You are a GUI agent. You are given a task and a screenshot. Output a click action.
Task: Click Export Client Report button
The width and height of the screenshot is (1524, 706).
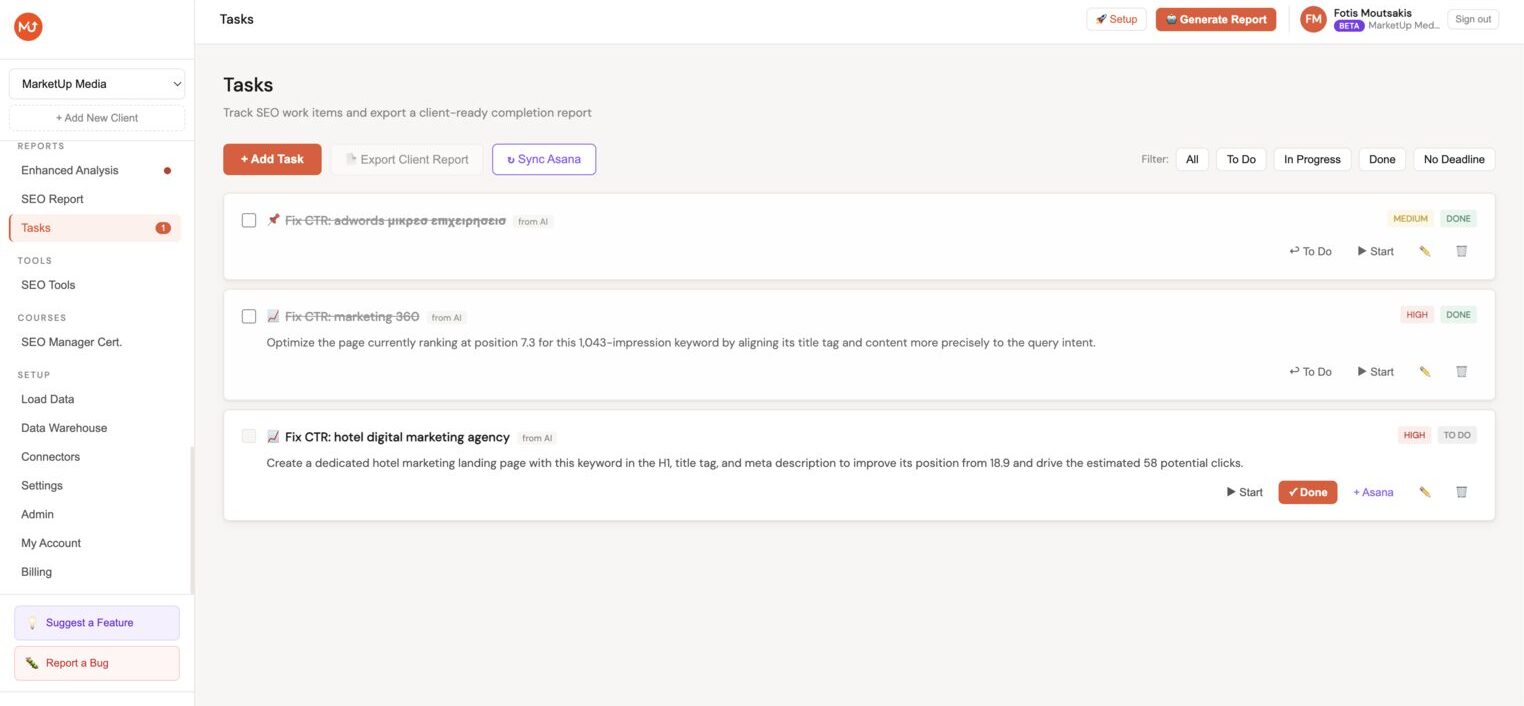(407, 159)
